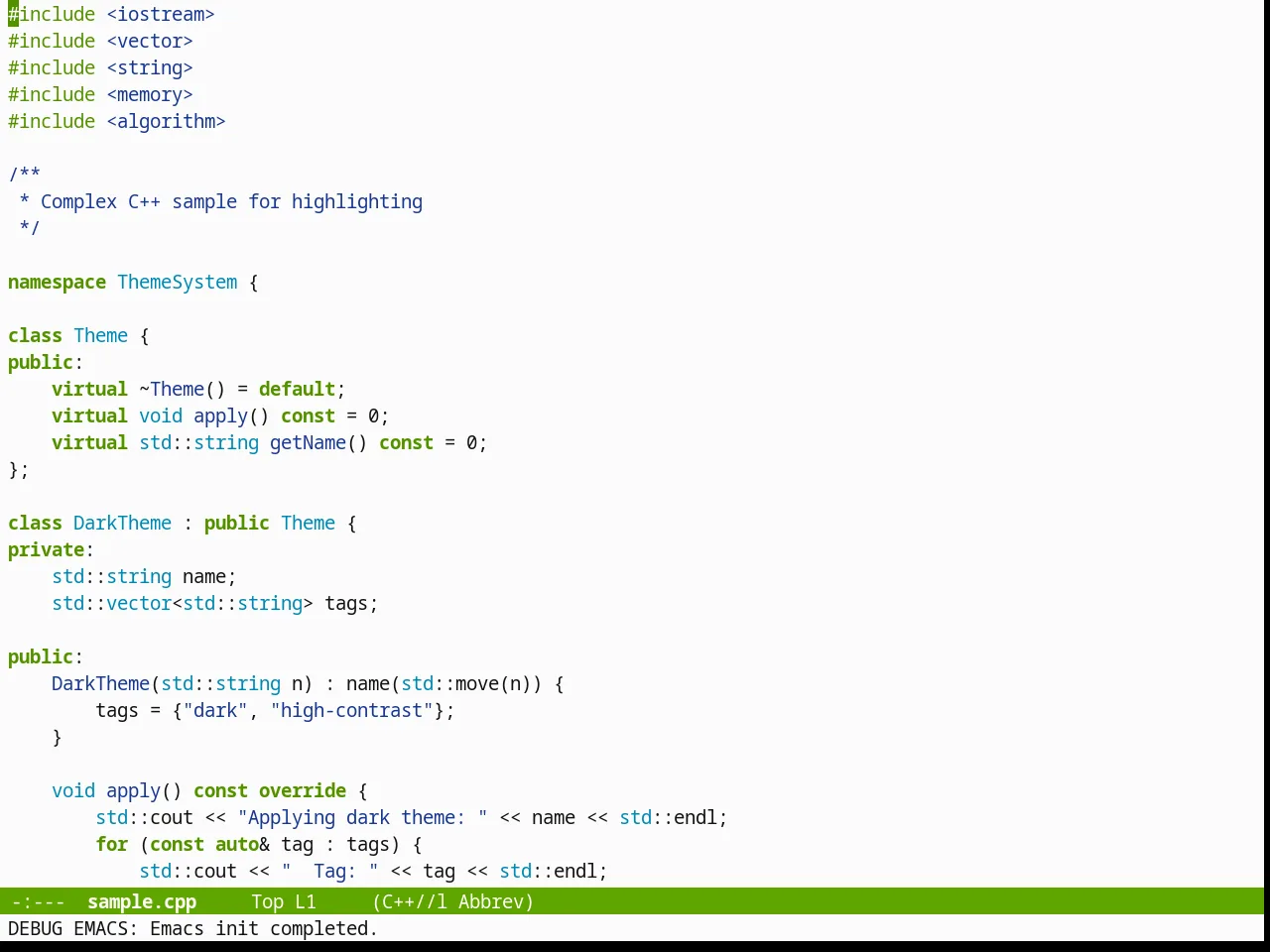Place cursor on #include <iostream> line
Screen dimensions: 1270x952
[x=111, y=14]
